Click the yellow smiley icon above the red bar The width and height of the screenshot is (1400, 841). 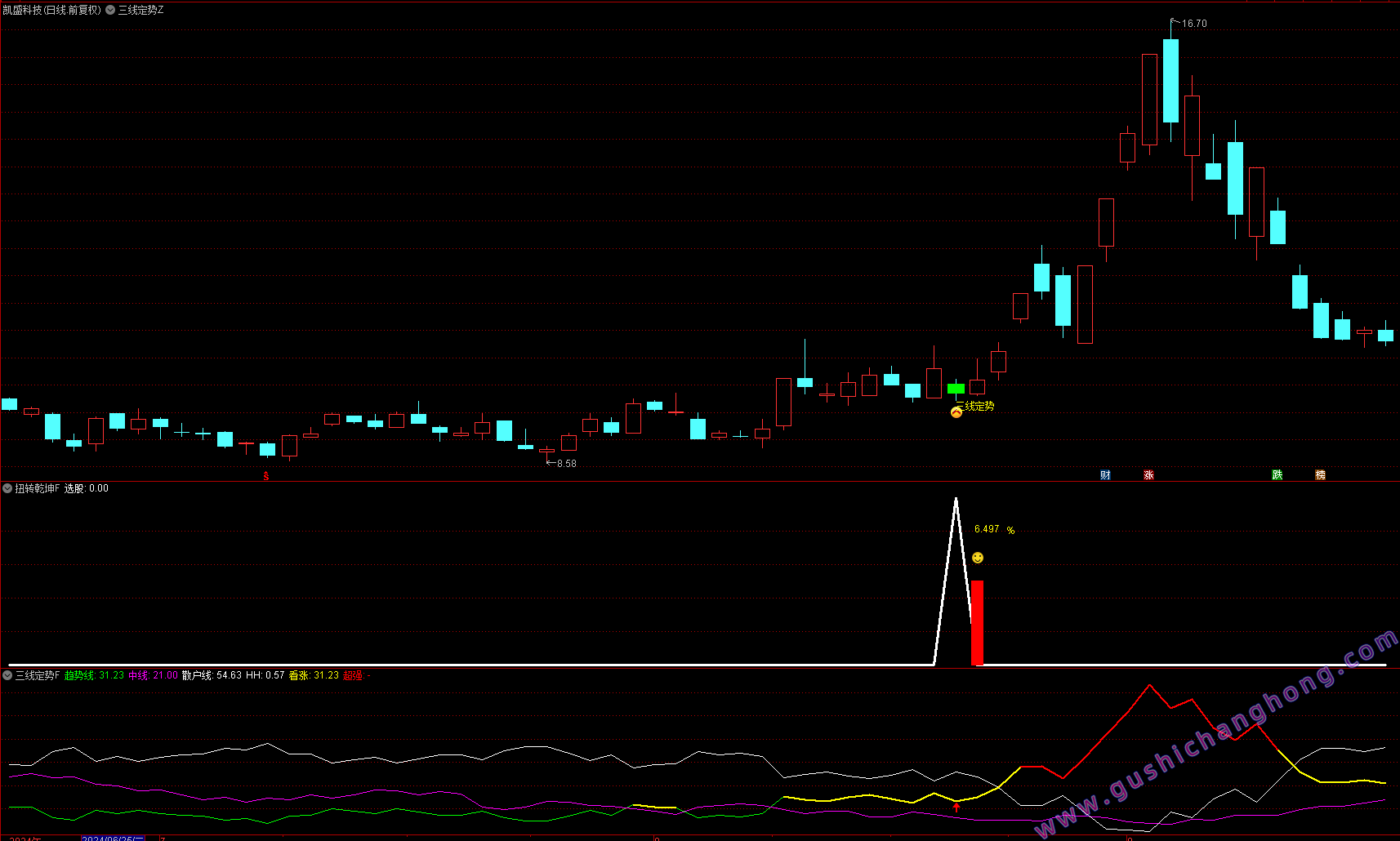(978, 558)
